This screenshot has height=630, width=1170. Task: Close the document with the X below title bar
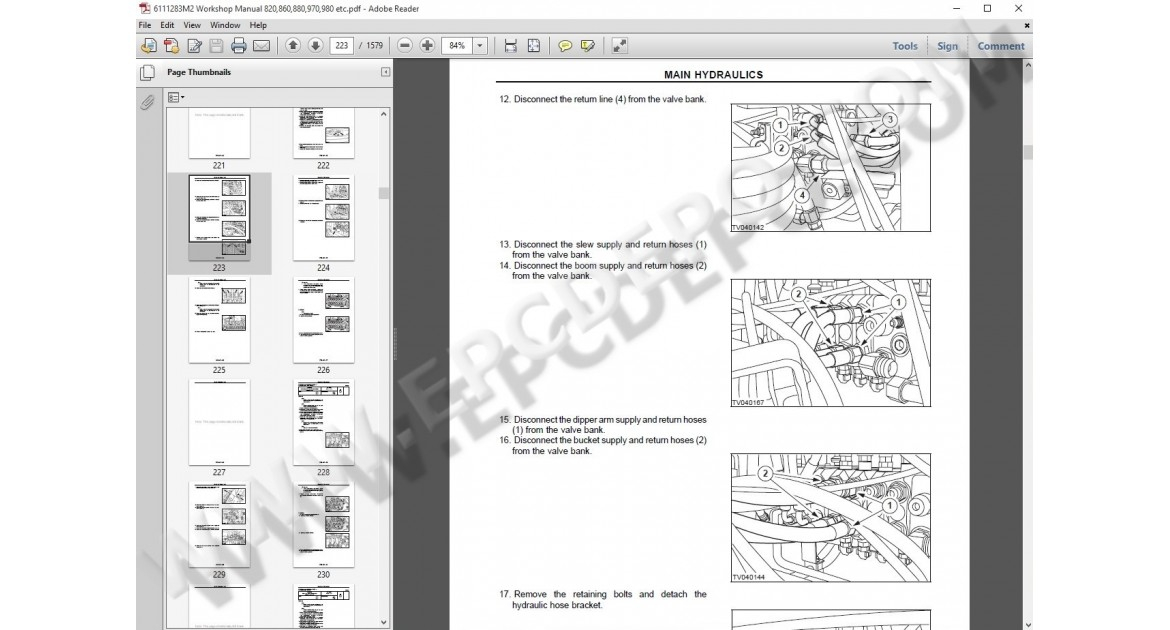click(x=1027, y=25)
